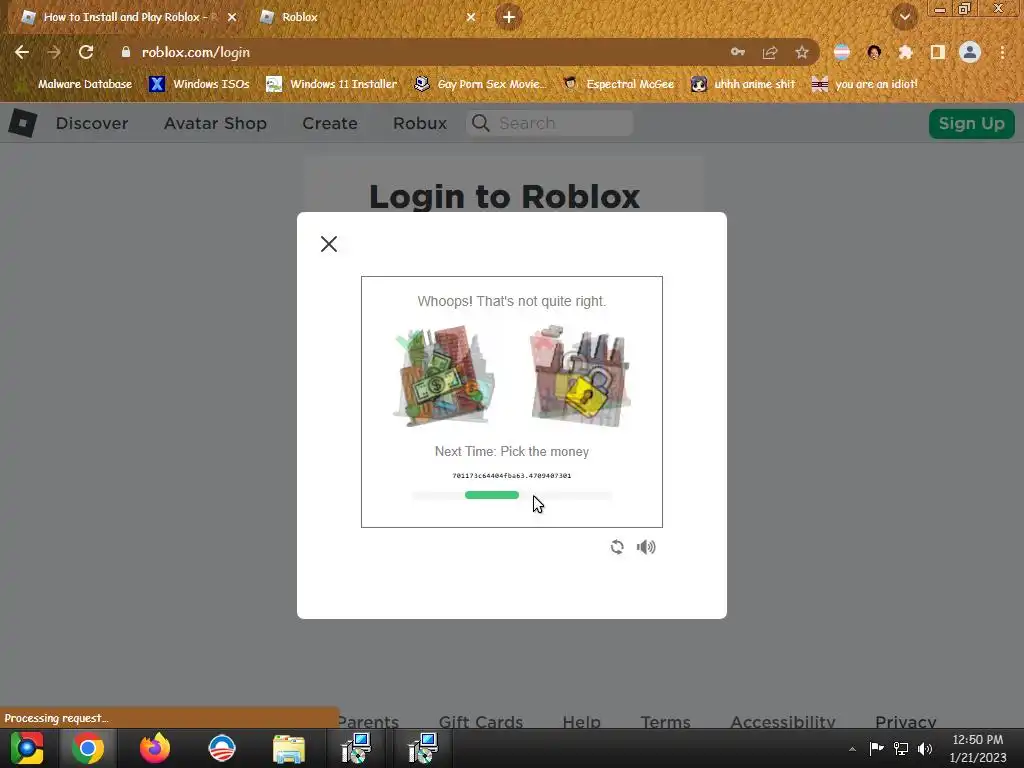Open the Chrome profile avatar menu
The width and height of the screenshot is (1024, 768).
[970, 52]
